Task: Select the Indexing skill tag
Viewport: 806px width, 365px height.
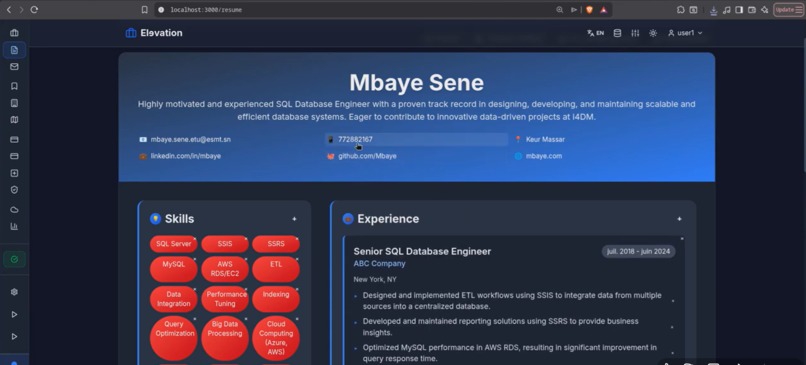Action: pyautogui.click(x=276, y=299)
